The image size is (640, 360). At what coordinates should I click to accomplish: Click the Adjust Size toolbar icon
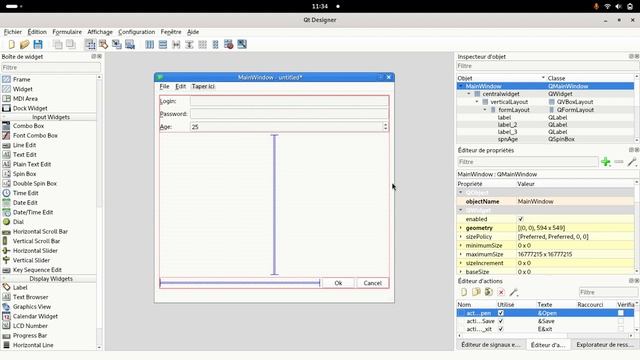point(242,44)
